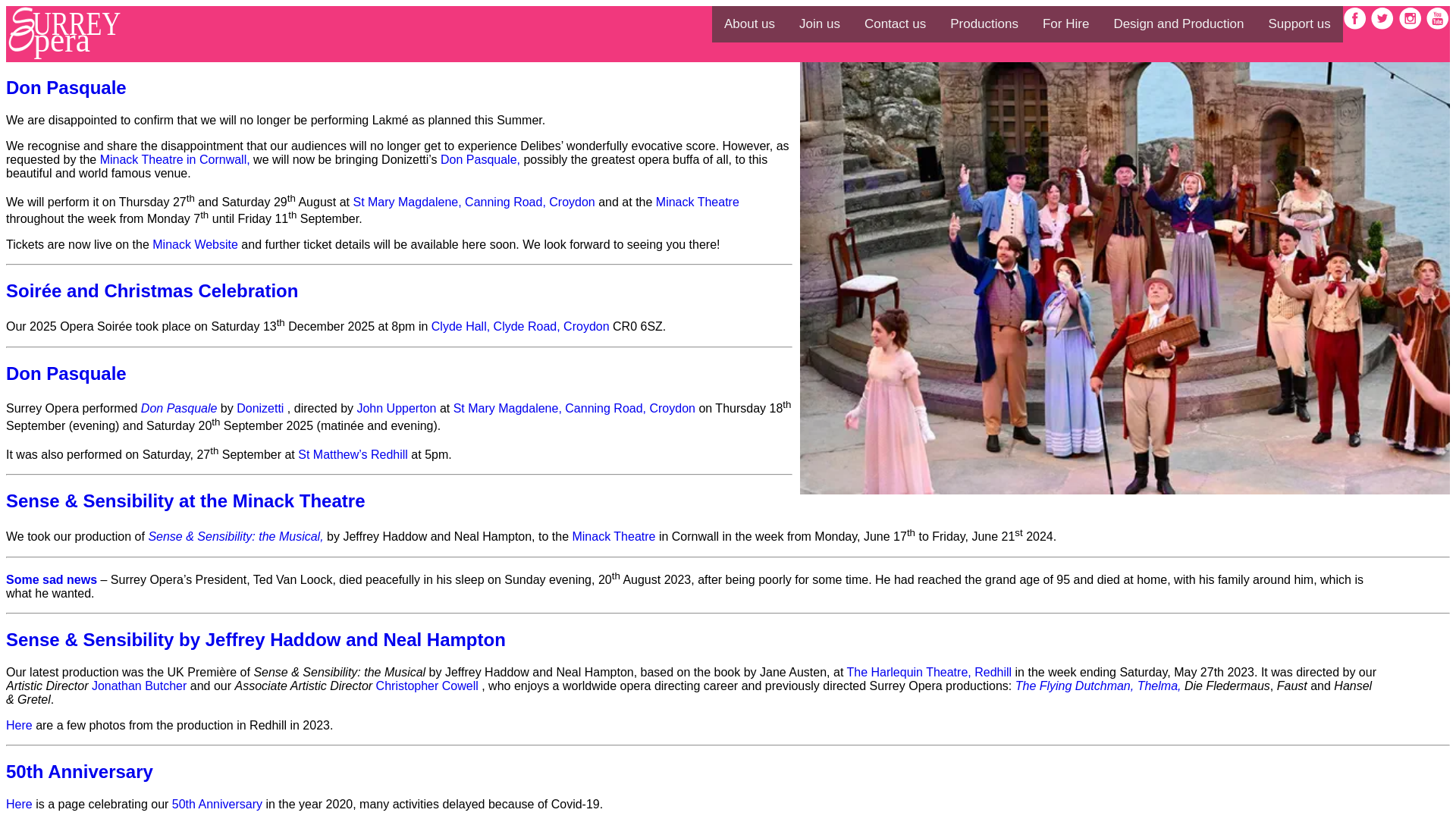This screenshot has height=819, width=1456.
Task: Open Sense & Sensibility: the Musical link
Action: (x=236, y=537)
